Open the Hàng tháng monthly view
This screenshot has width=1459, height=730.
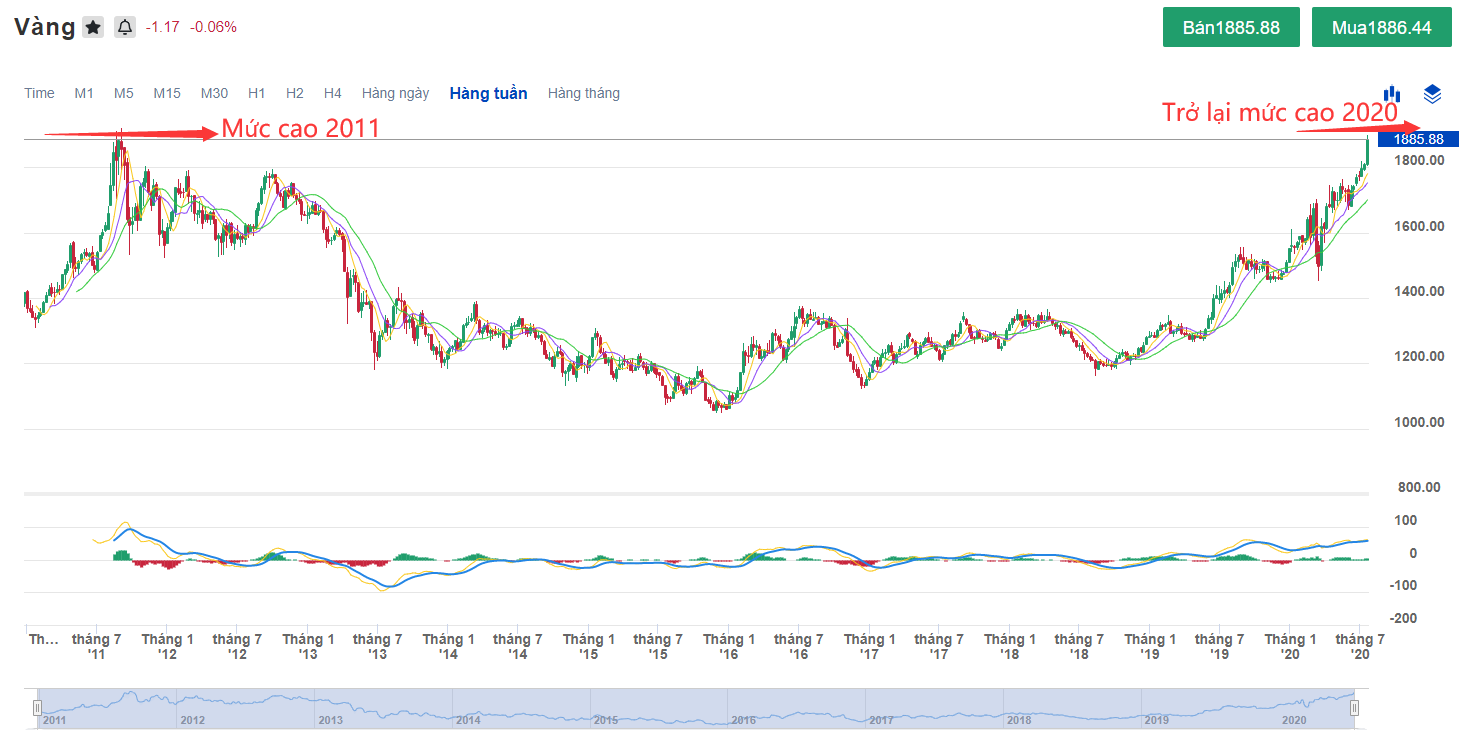tap(583, 93)
